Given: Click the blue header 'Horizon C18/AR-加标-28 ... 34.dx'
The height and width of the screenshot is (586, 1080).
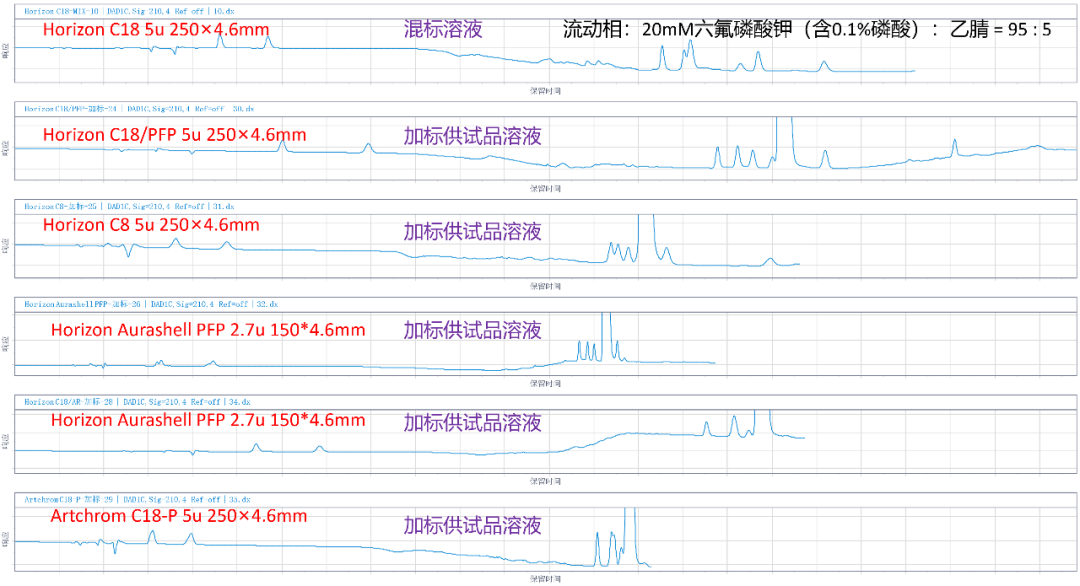Looking at the screenshot, I should (x=137, y=402).
